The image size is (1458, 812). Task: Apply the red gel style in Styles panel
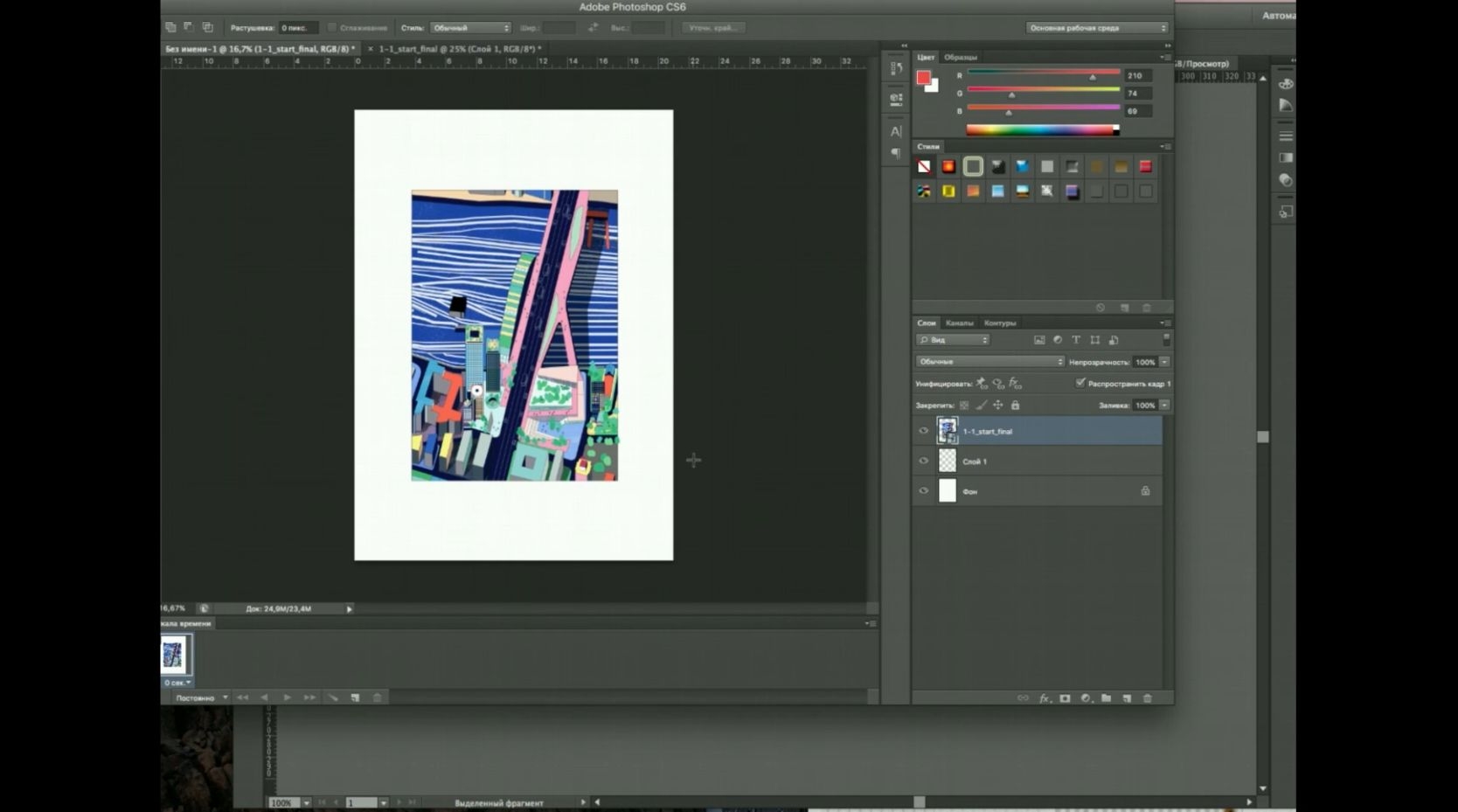[x=1145, y=166]
